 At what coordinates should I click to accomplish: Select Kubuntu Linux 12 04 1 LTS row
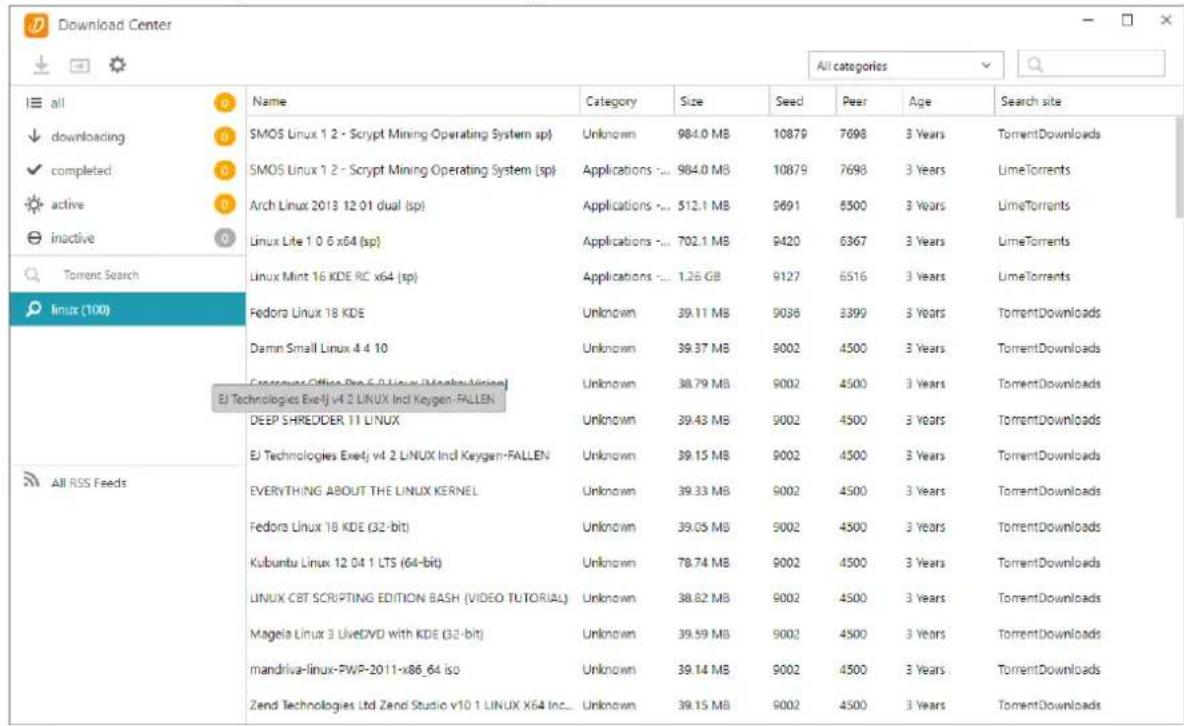710,562
